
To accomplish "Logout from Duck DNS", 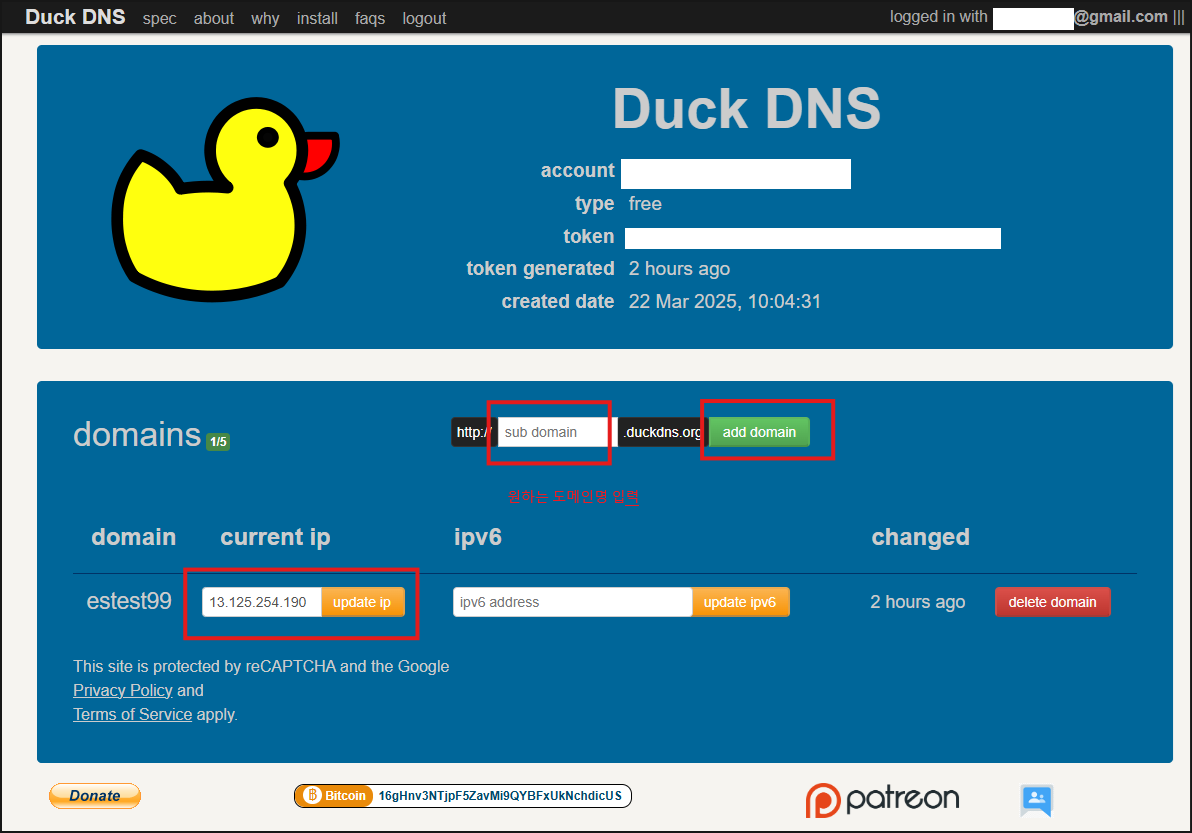I will click(x=423, y=18).
